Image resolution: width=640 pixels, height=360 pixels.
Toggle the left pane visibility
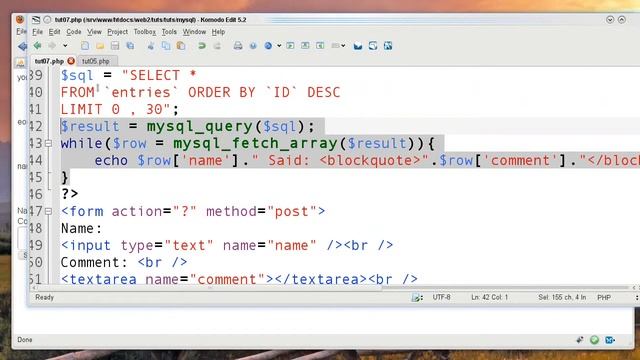(290, 46)
